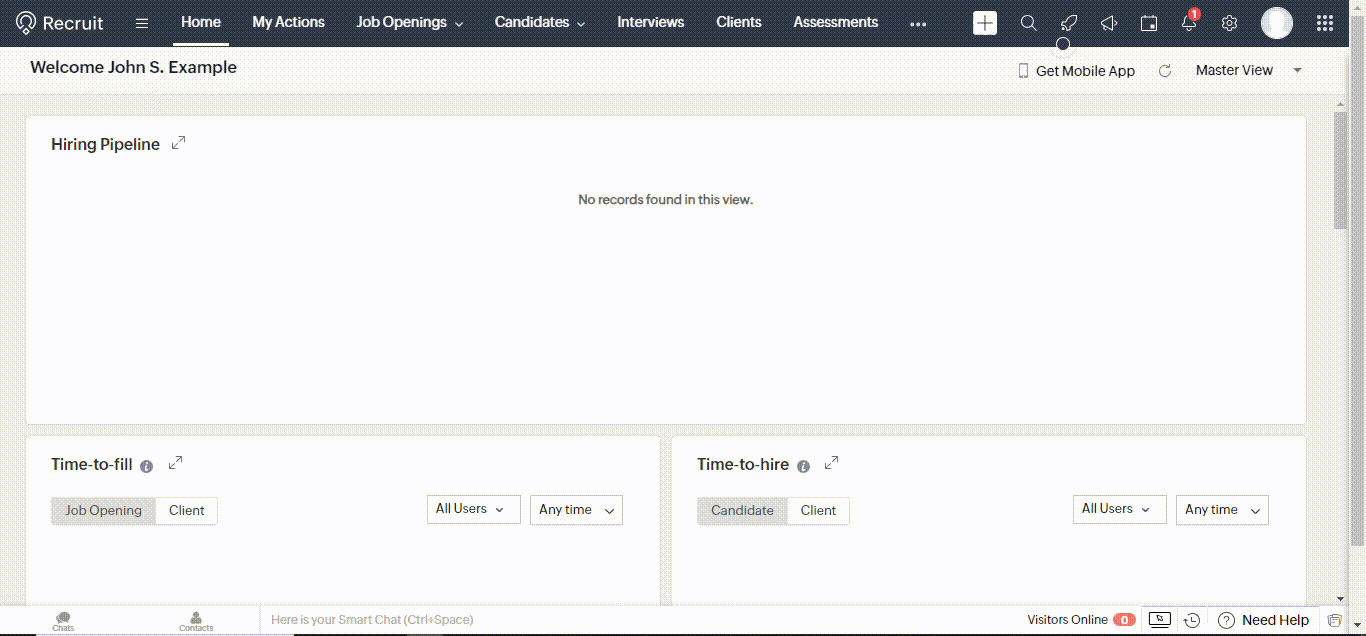Click the plus quick-create icon
Image resolution: width=1366 pixels, height=636 pixels.
985,23
